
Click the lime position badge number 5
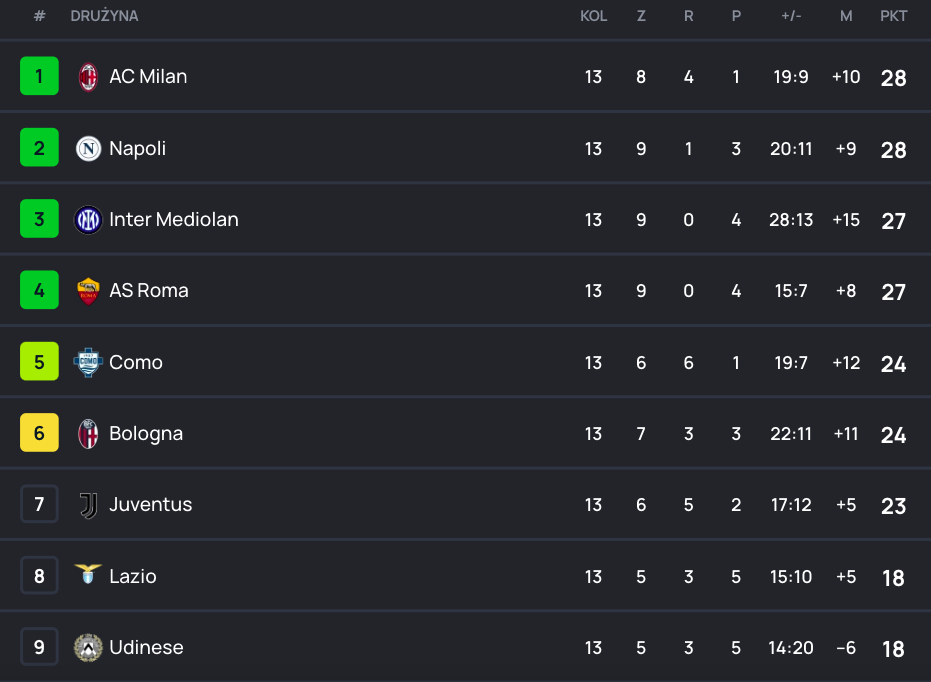point(39,362)
